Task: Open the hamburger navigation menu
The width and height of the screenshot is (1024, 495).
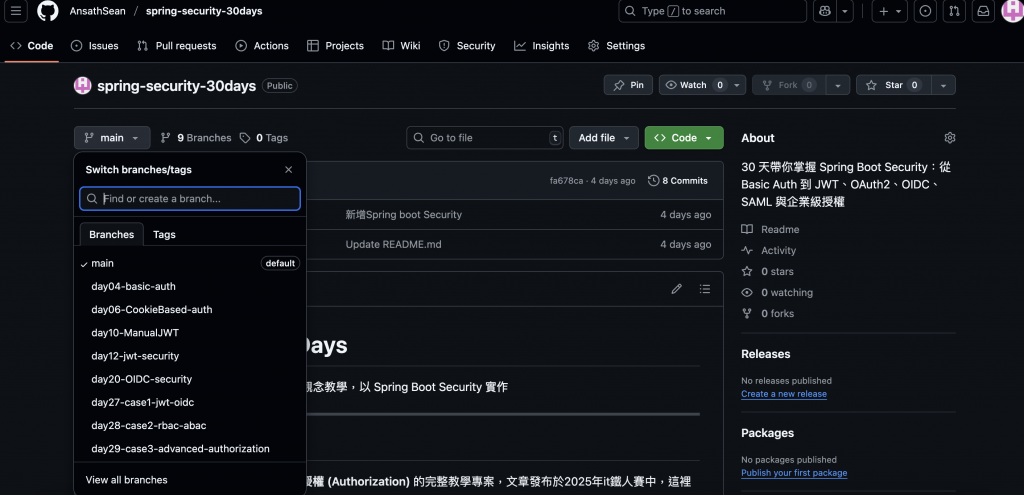Action: 16,11
